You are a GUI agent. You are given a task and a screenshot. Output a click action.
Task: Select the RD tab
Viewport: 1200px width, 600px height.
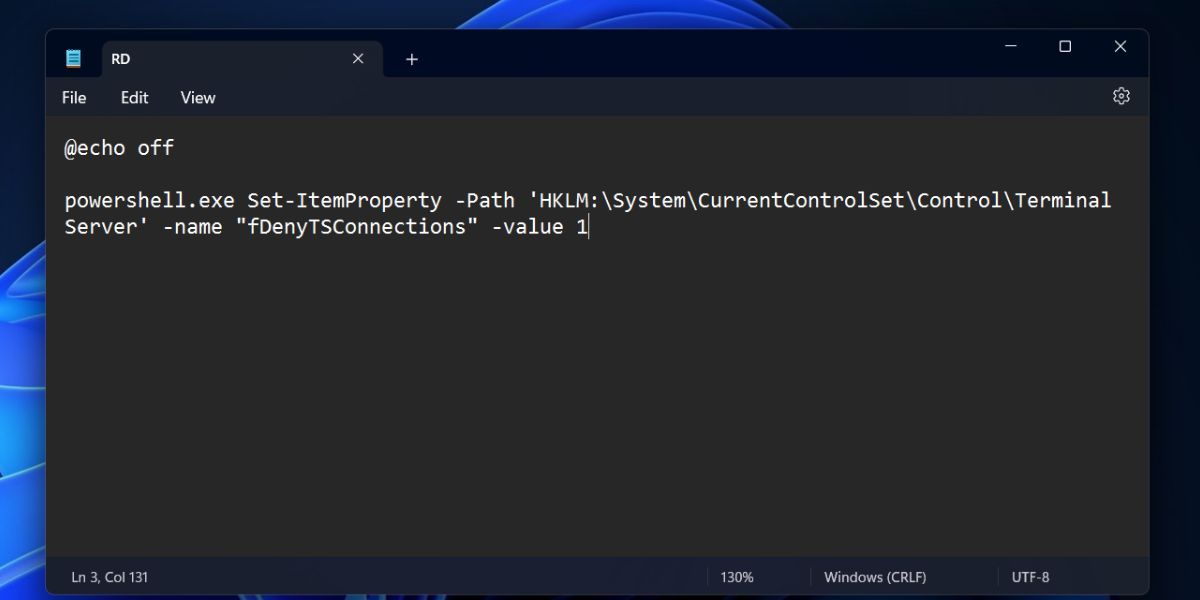(x=243, y=59)
